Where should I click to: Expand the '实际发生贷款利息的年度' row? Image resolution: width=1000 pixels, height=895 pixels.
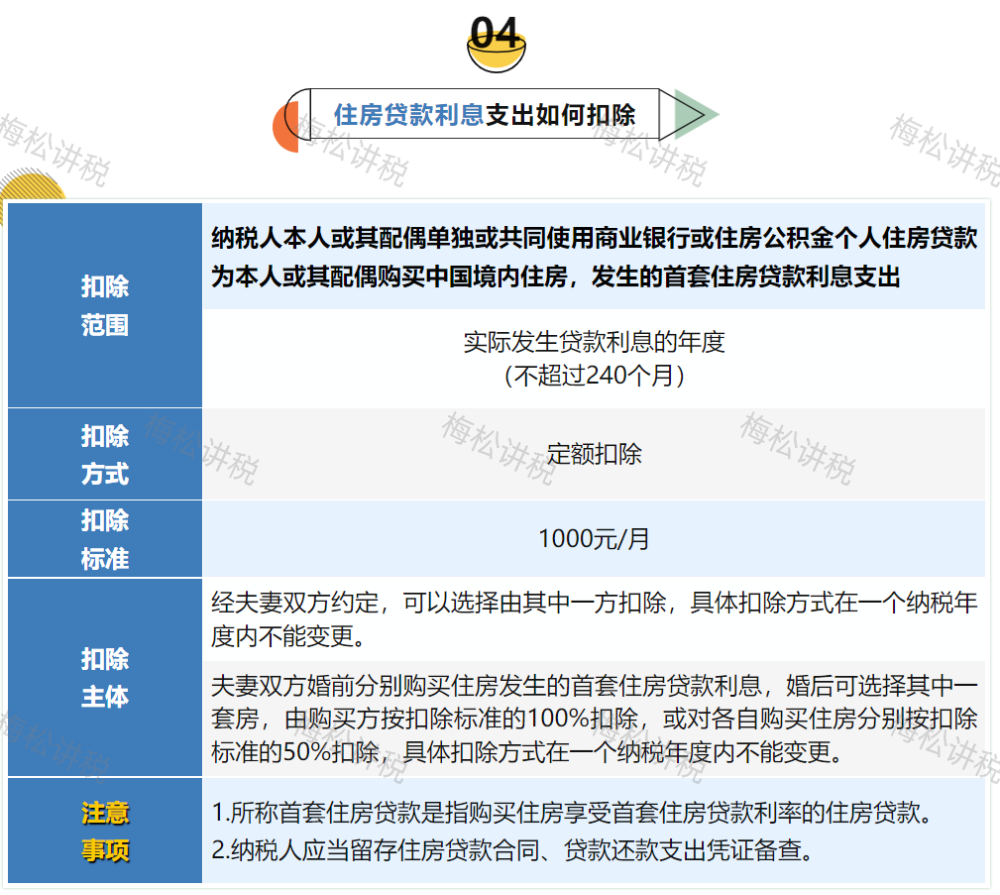click(598, 343)
